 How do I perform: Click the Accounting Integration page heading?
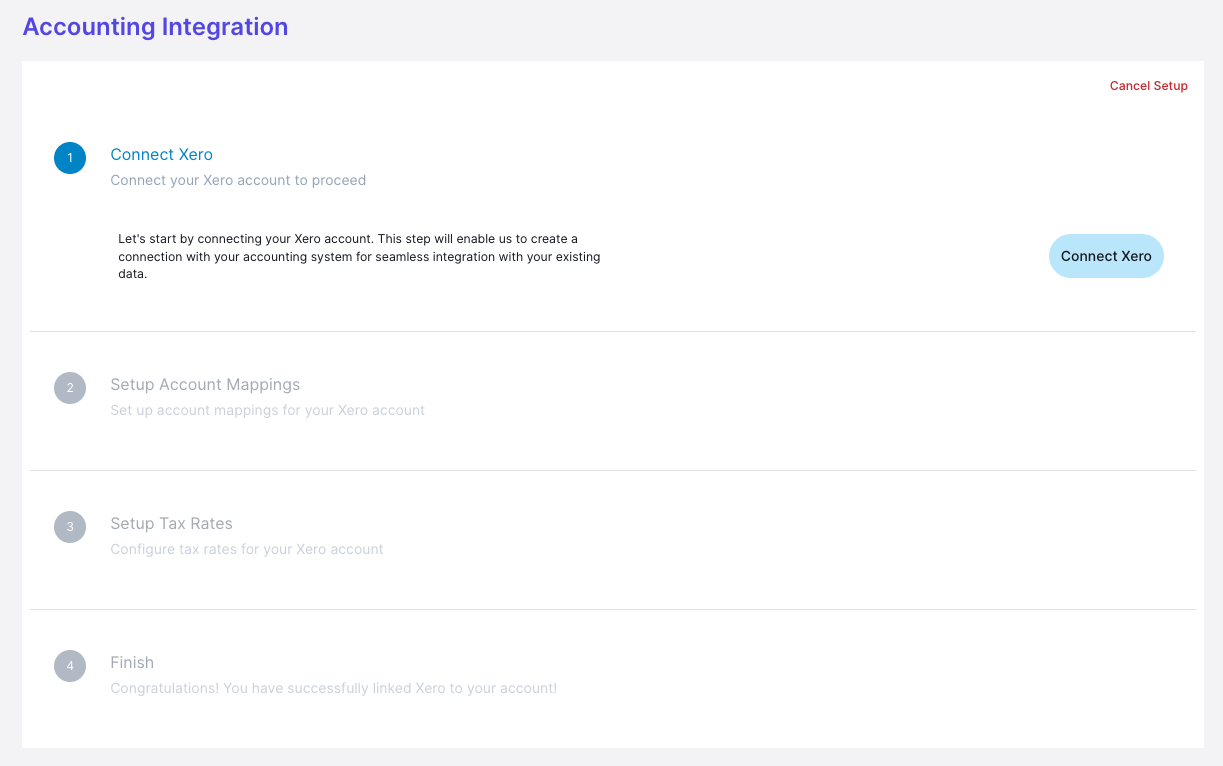pos(155,27)
